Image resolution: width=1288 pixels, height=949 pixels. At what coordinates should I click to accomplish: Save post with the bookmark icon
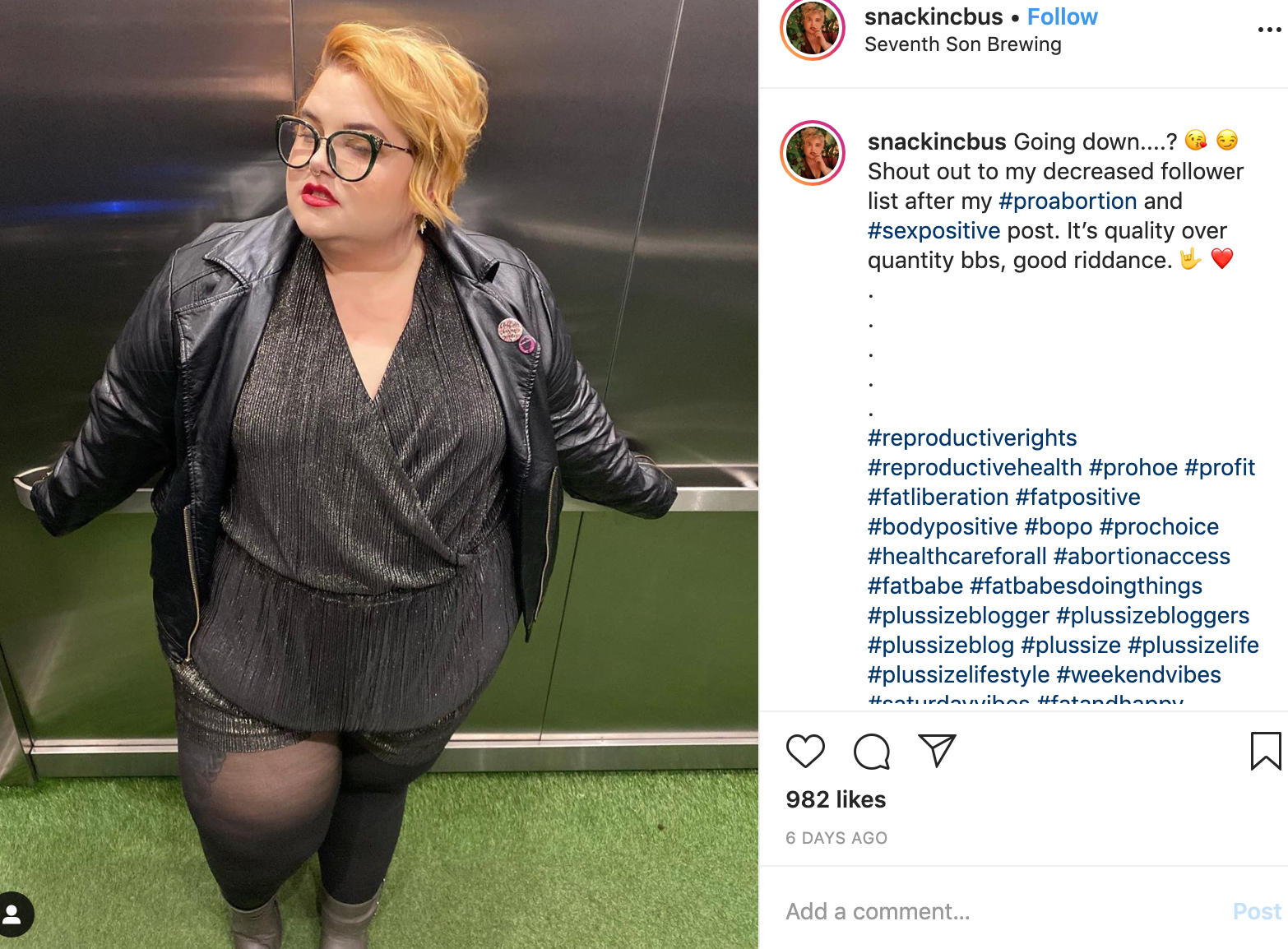(1266, 751)
